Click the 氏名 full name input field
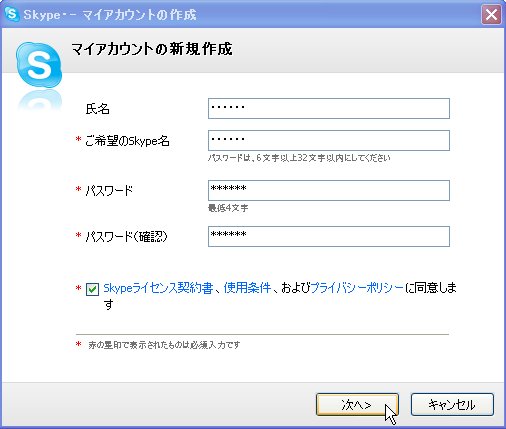Screen dimensions: 506x429 click(329, 108)
